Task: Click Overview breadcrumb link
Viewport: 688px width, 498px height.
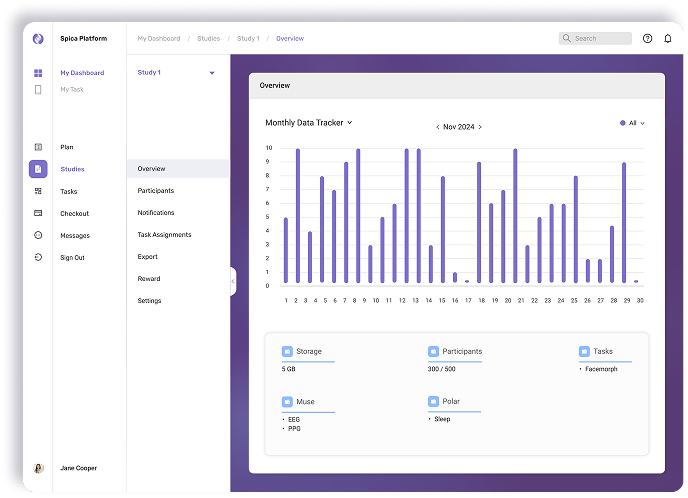Action: (290, 39)
